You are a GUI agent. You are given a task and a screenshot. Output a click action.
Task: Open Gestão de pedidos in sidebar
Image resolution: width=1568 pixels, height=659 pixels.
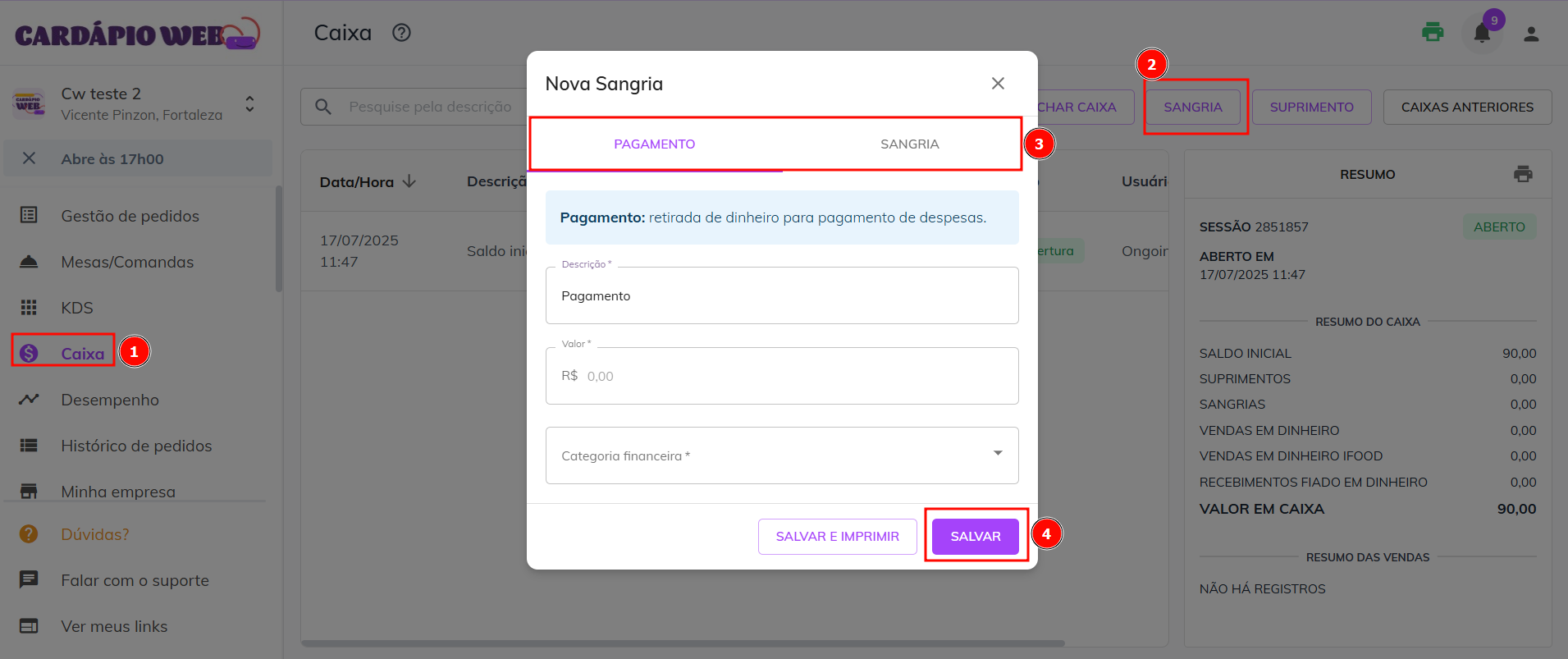(130, 216)
